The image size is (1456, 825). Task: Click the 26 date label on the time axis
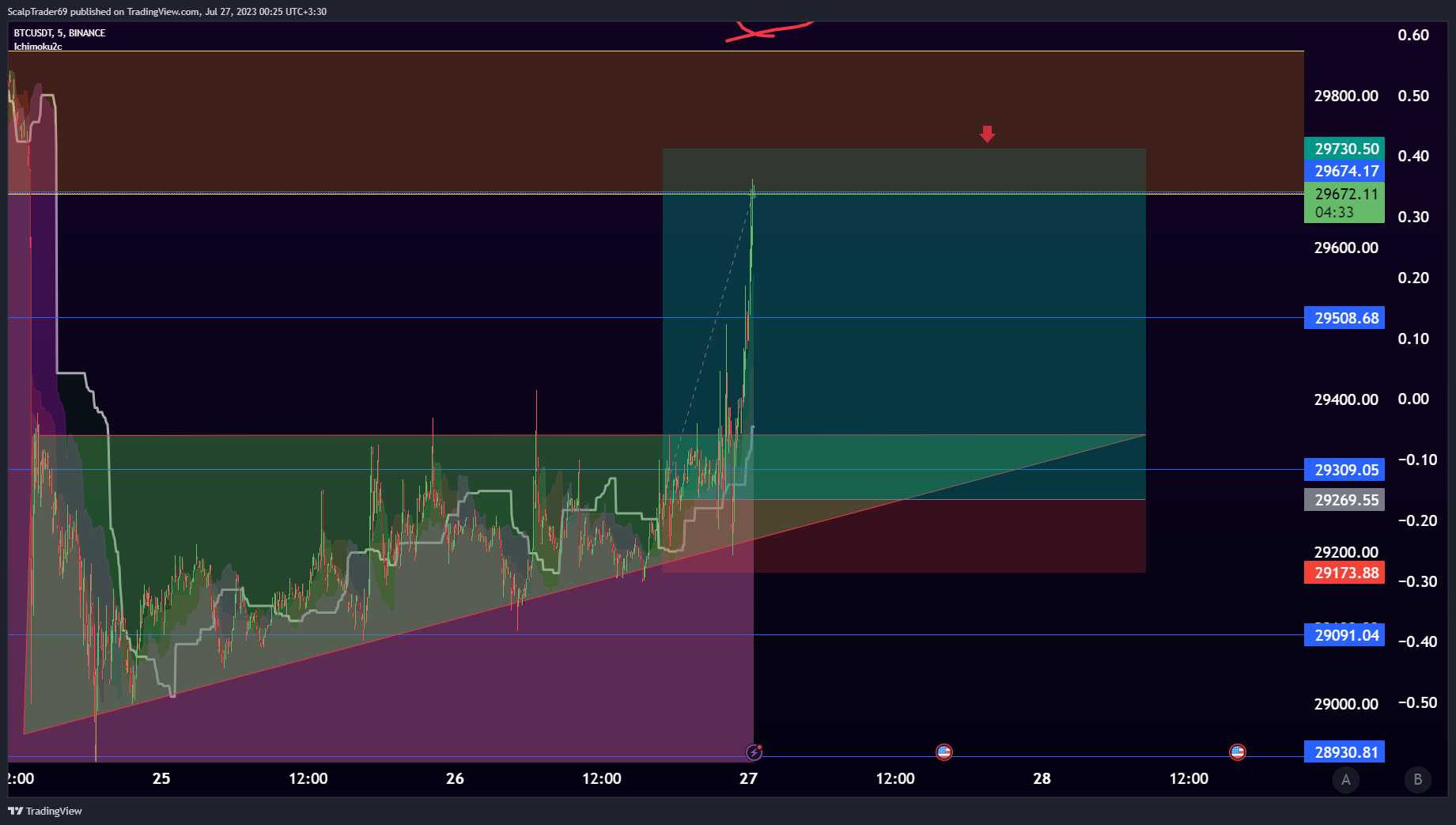(x=455, y=778)
